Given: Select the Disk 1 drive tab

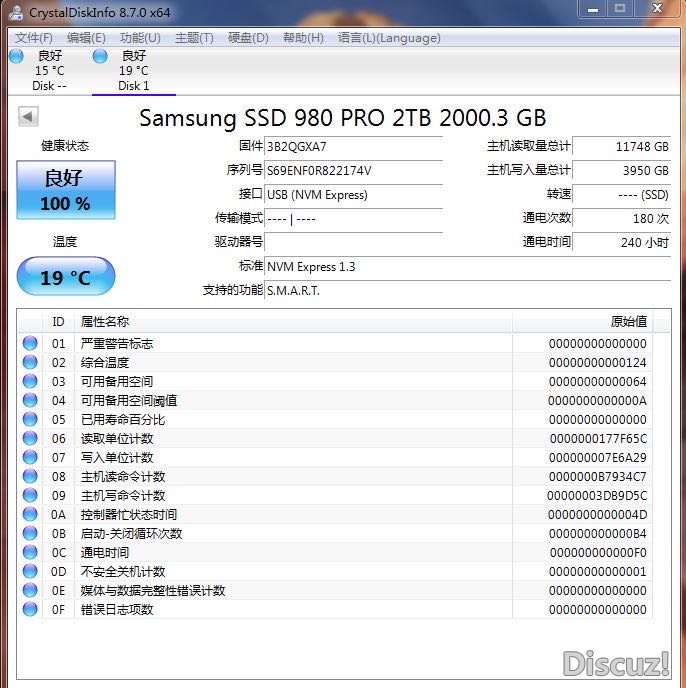Looking at the screenshot, I should tap(134, 70).
